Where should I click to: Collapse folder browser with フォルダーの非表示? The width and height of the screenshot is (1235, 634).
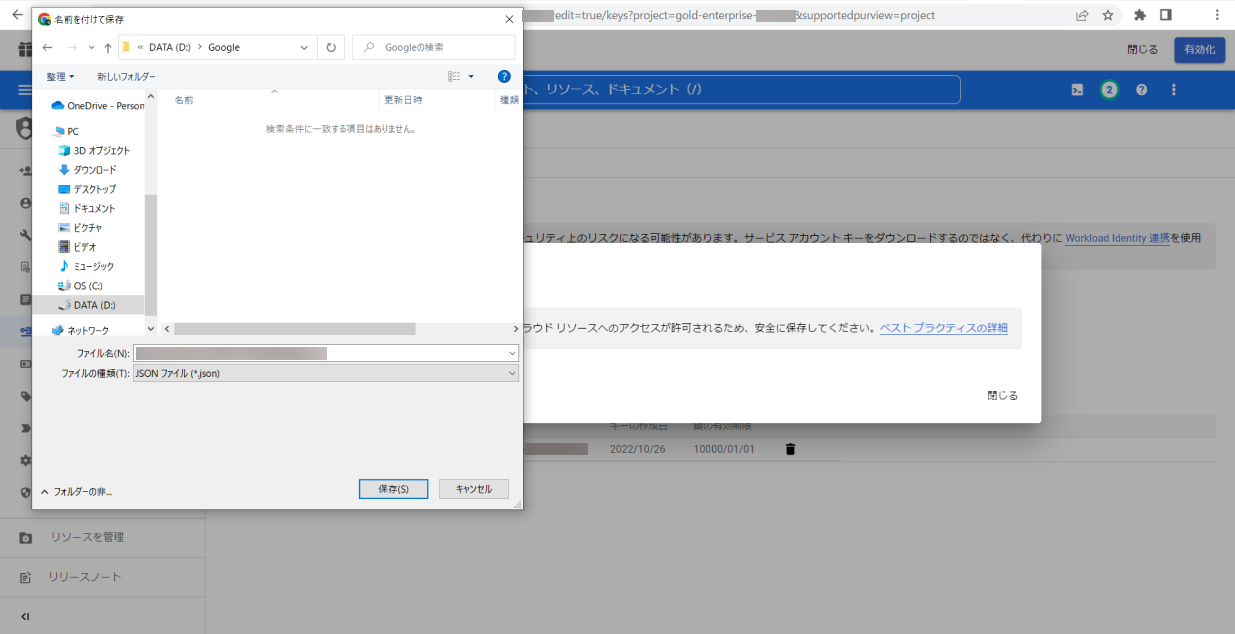(x=76, y=492)
